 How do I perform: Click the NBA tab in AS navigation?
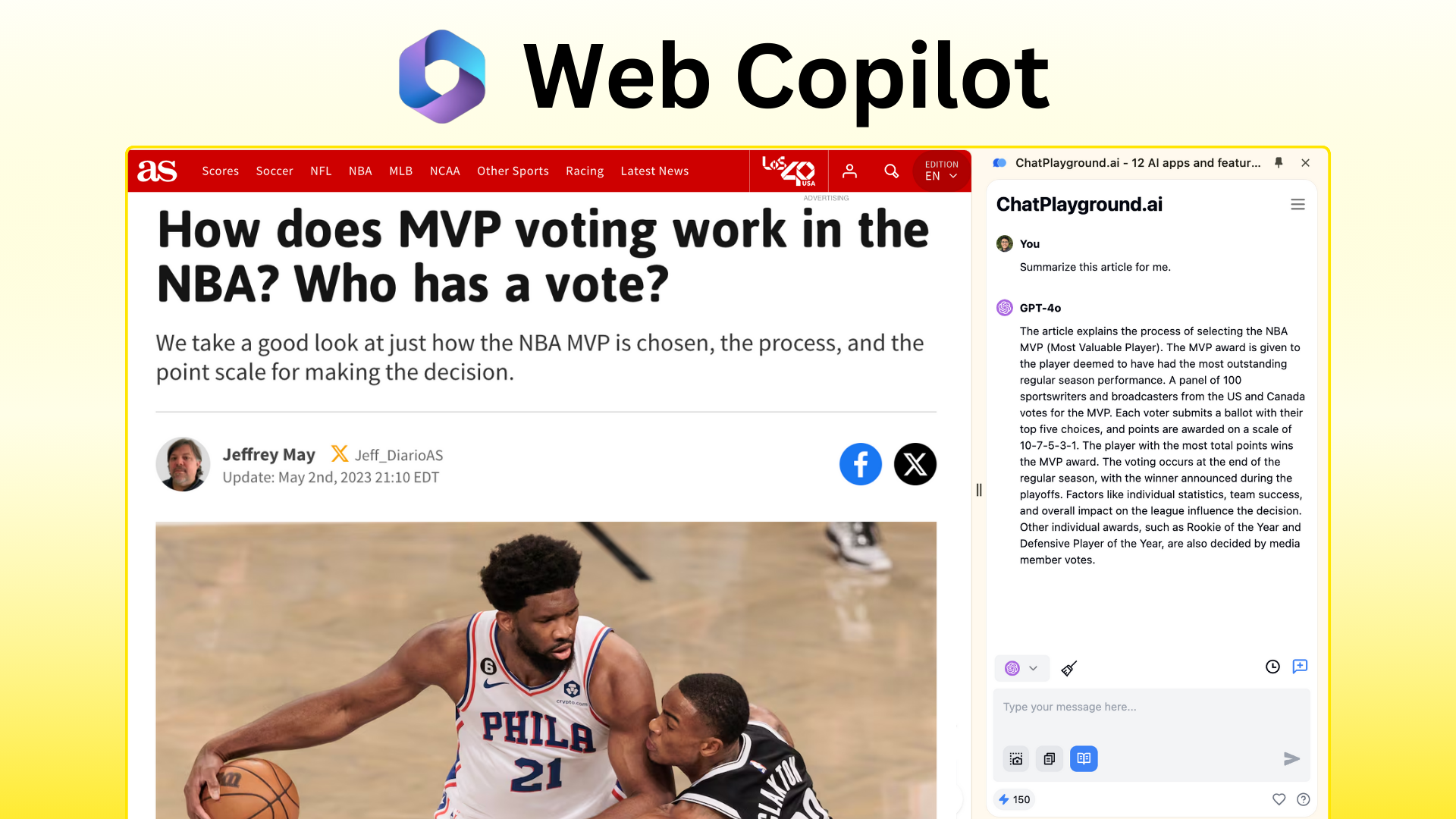coord(360,171)
